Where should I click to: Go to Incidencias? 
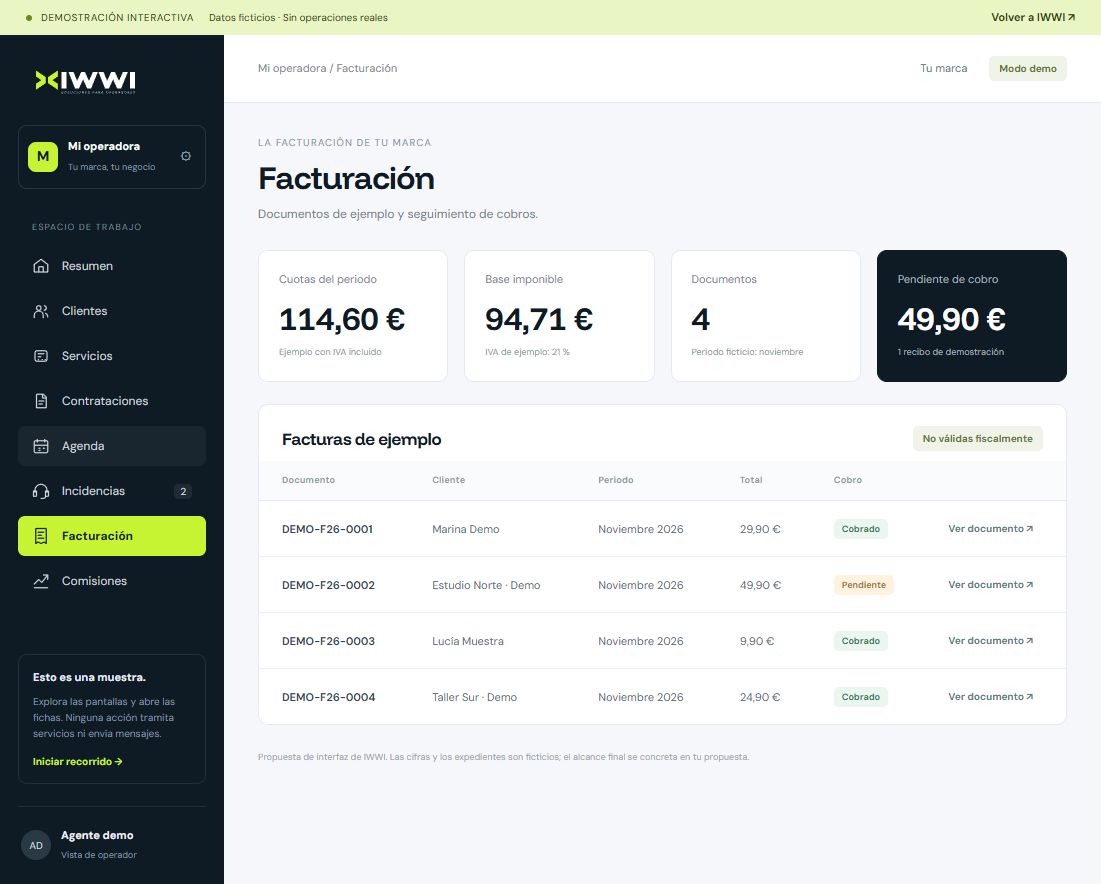click(112, 491)
